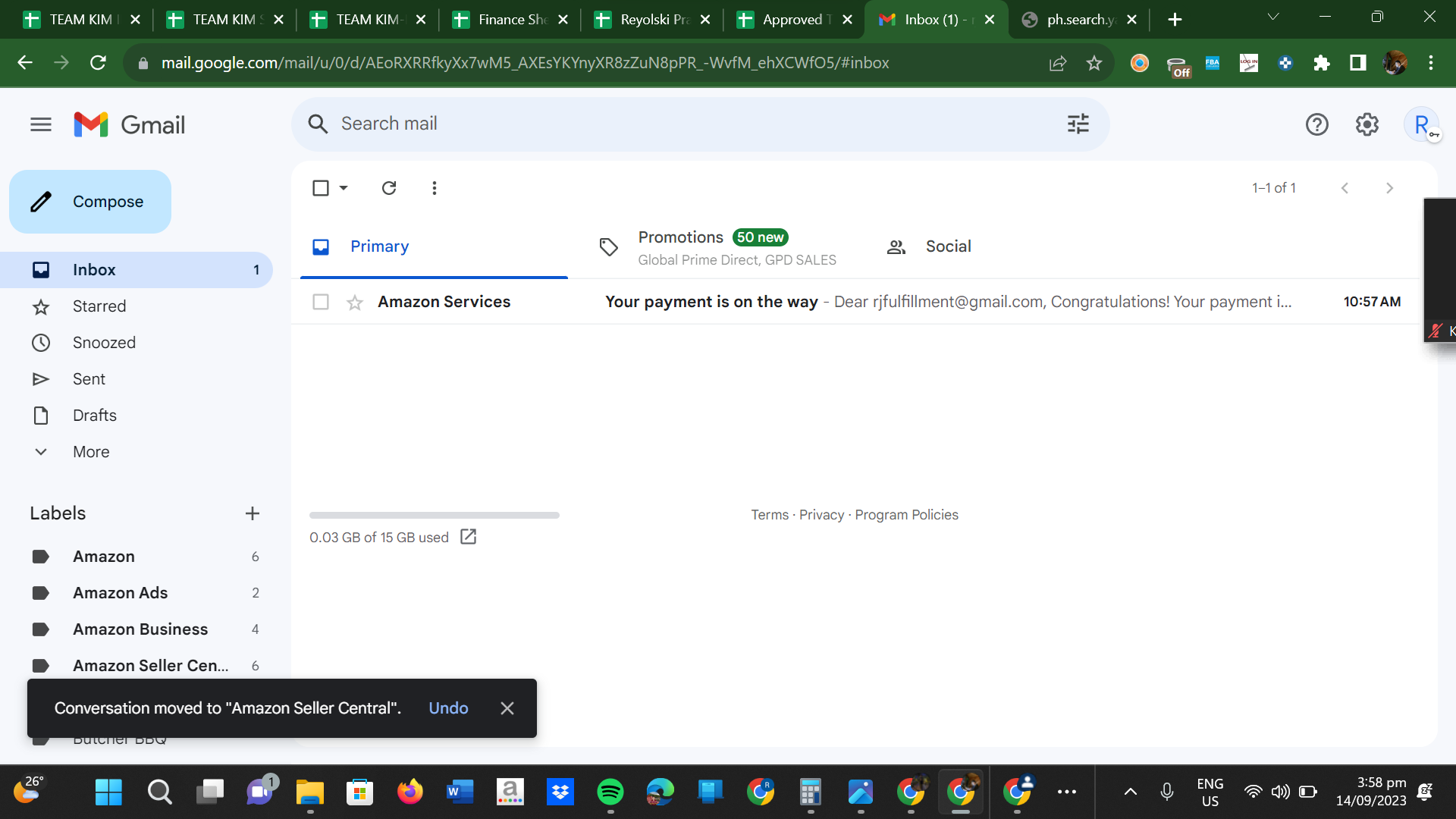The height and width of the screenshot is (819, 1456).
Task: Open storage management link icon
Action: (469, 537)
